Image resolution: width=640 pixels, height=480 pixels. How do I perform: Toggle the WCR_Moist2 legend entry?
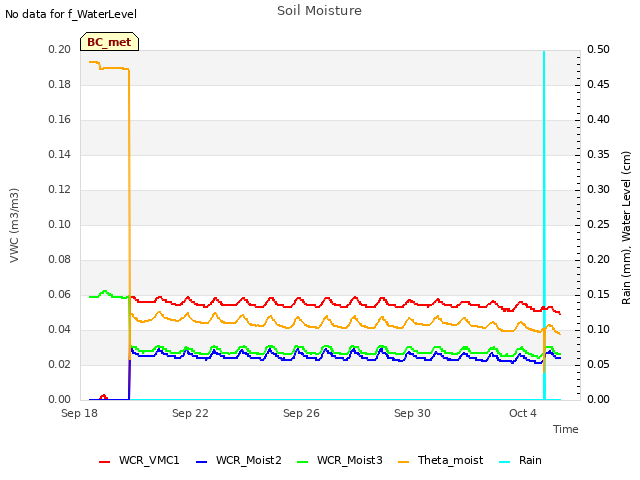(x=239, y=460)
